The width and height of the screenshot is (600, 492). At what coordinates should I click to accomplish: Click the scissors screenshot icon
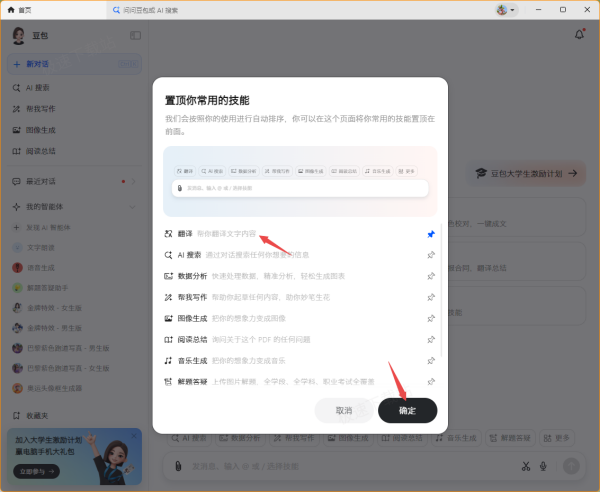click(526, 466)
